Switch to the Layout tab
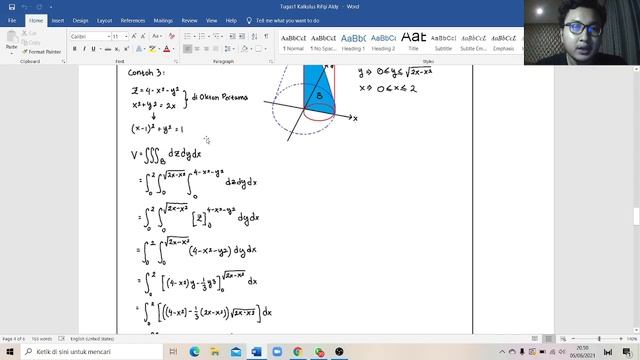This screenshot has width=640, height=360. click(104, 20)
